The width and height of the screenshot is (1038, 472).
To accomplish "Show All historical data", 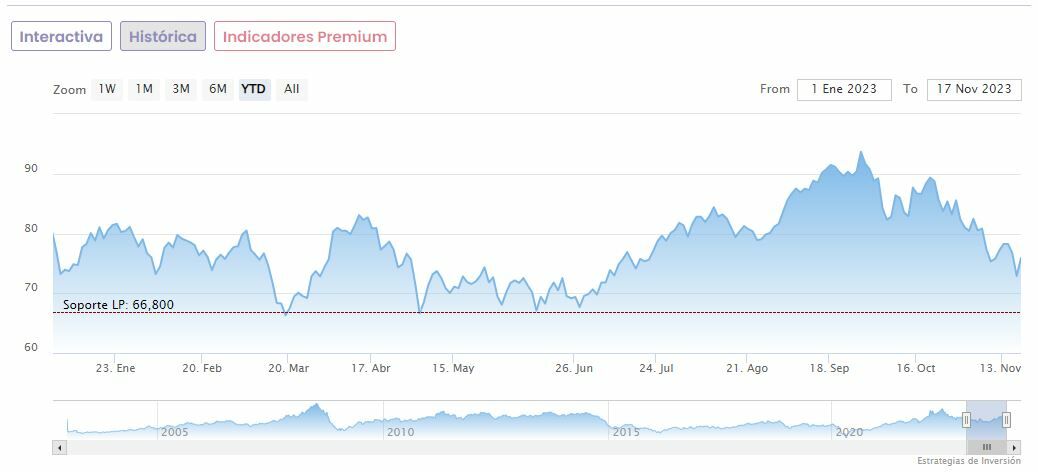I will (x=291, y=89).
